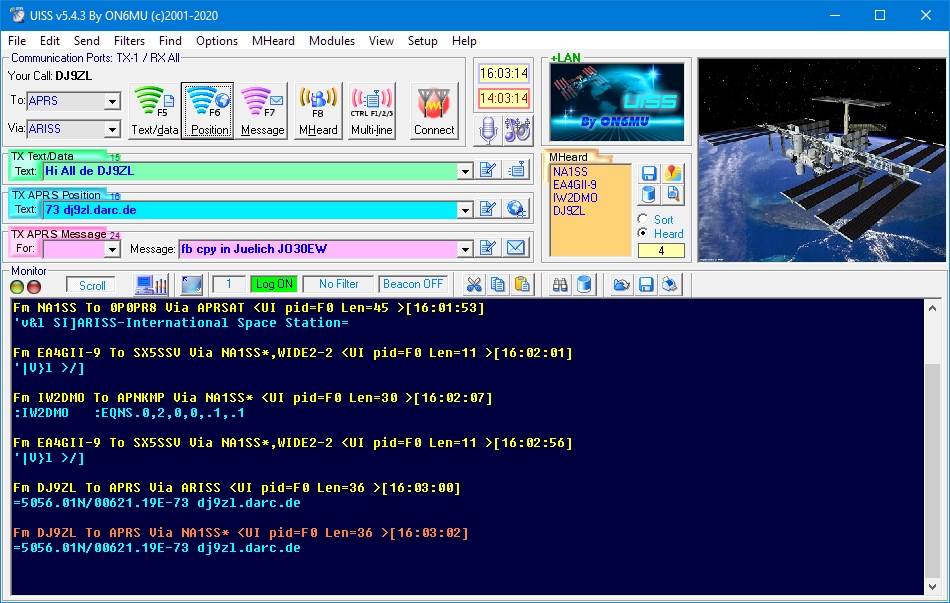Click the globe icon in TX APRS Position

517,209
